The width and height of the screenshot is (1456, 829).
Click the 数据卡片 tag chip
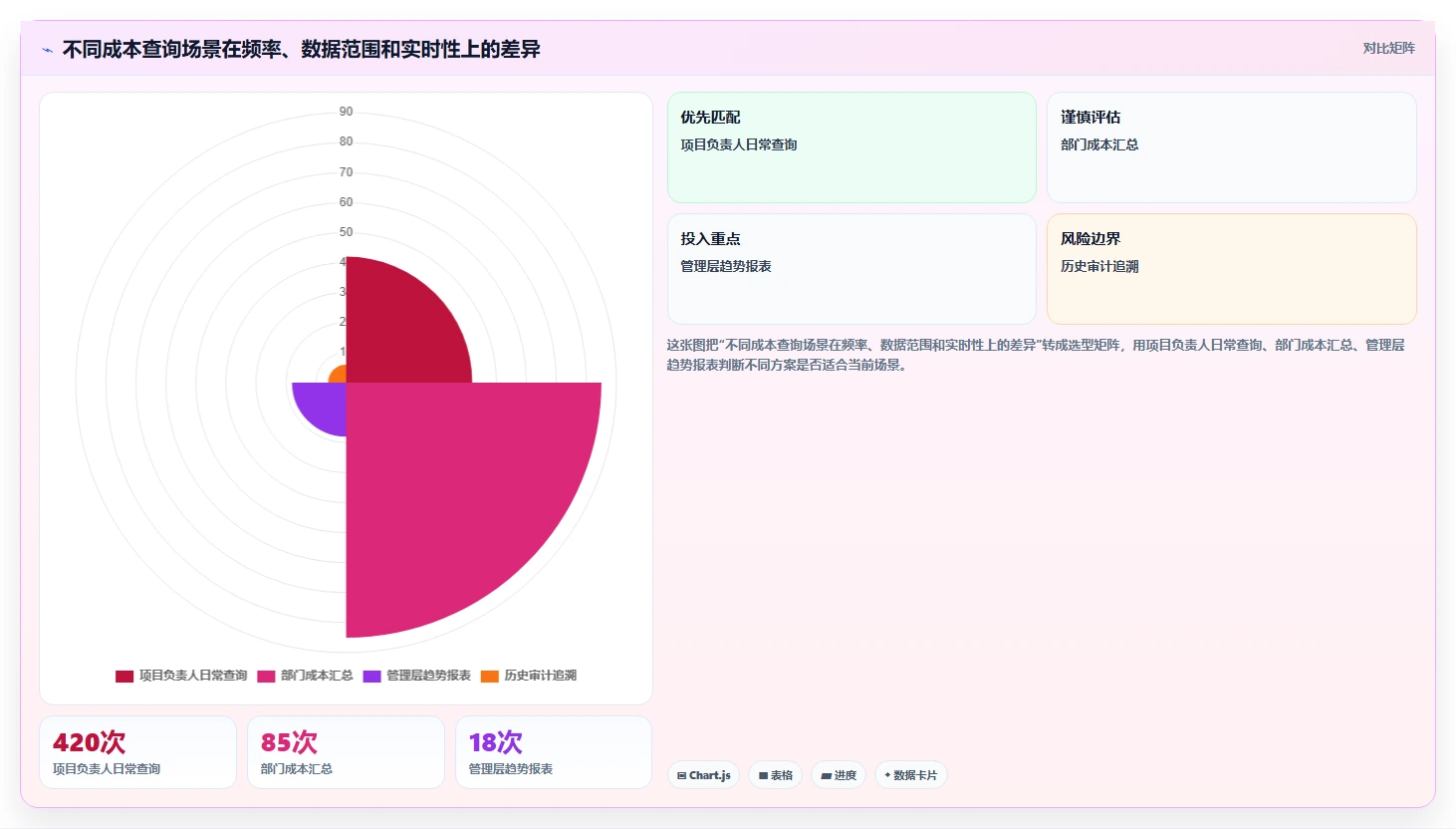(910, 775)
